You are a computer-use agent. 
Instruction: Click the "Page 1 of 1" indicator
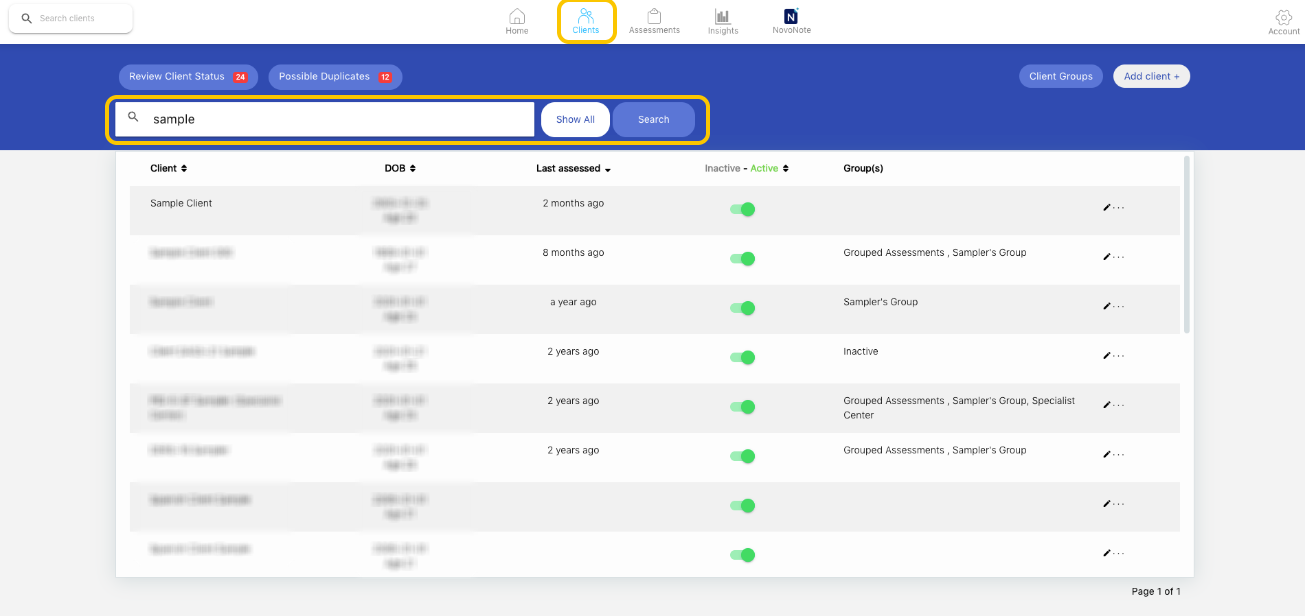pyautogui.click(x=1156, y=592)
